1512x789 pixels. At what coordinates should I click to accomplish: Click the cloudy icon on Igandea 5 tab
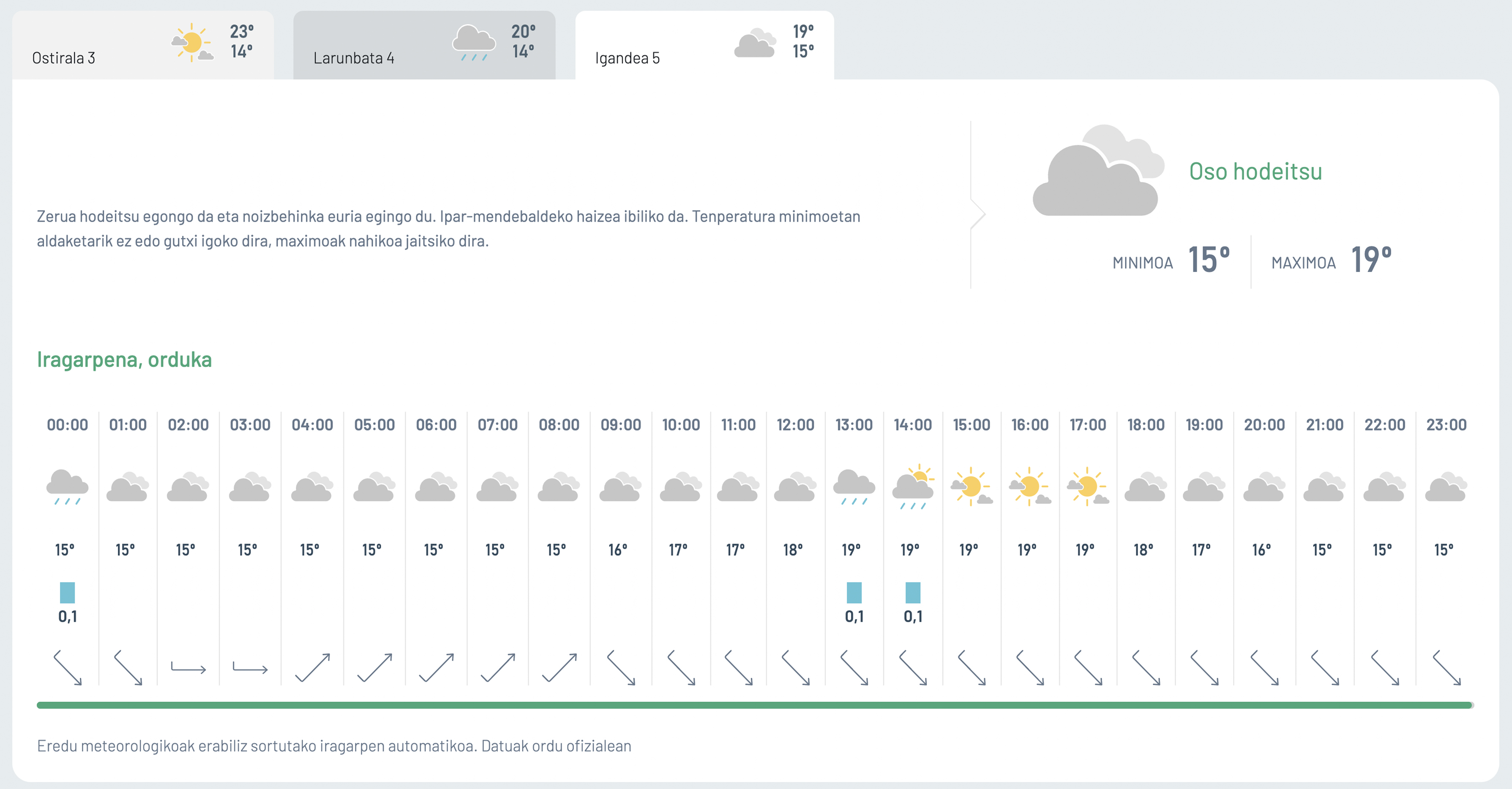point(755,43)
